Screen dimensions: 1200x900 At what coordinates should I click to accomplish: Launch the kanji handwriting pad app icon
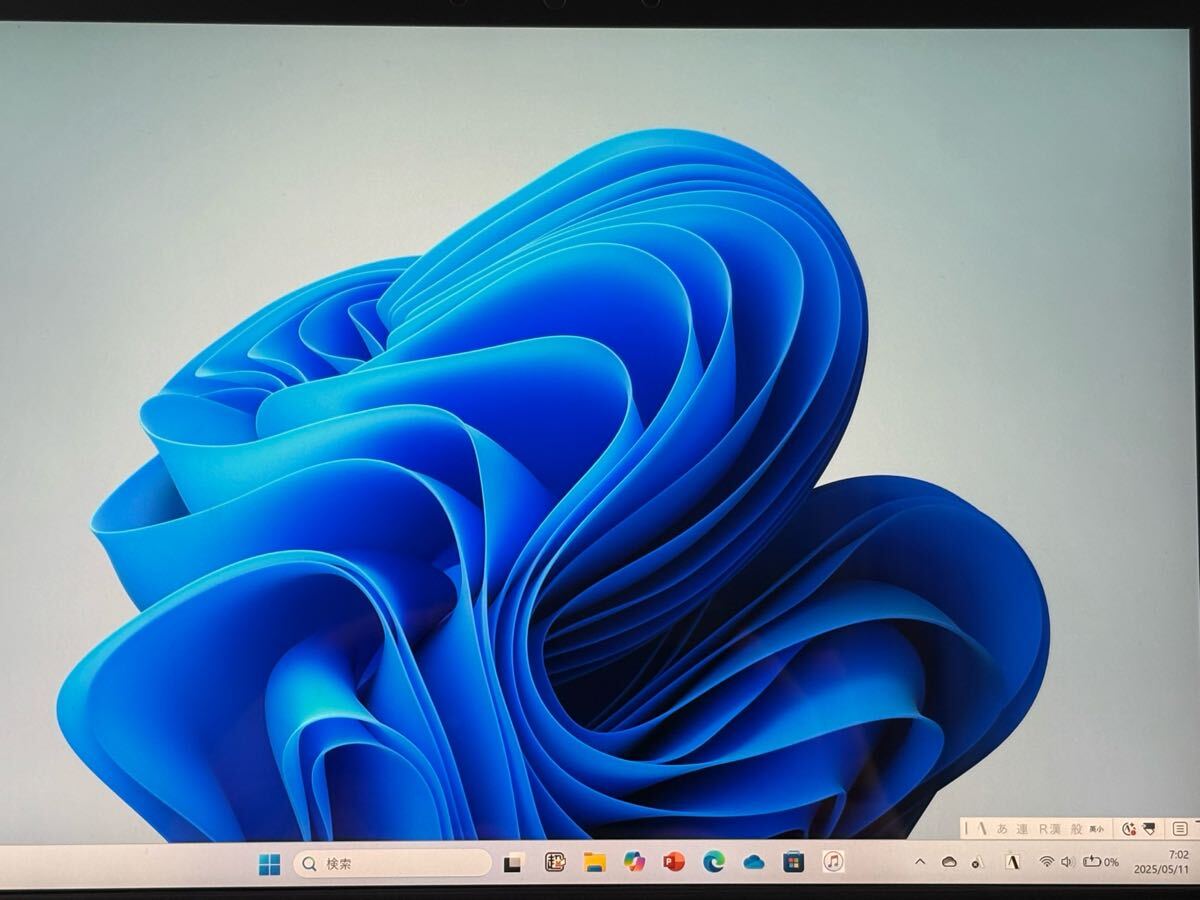coord(555,862)
